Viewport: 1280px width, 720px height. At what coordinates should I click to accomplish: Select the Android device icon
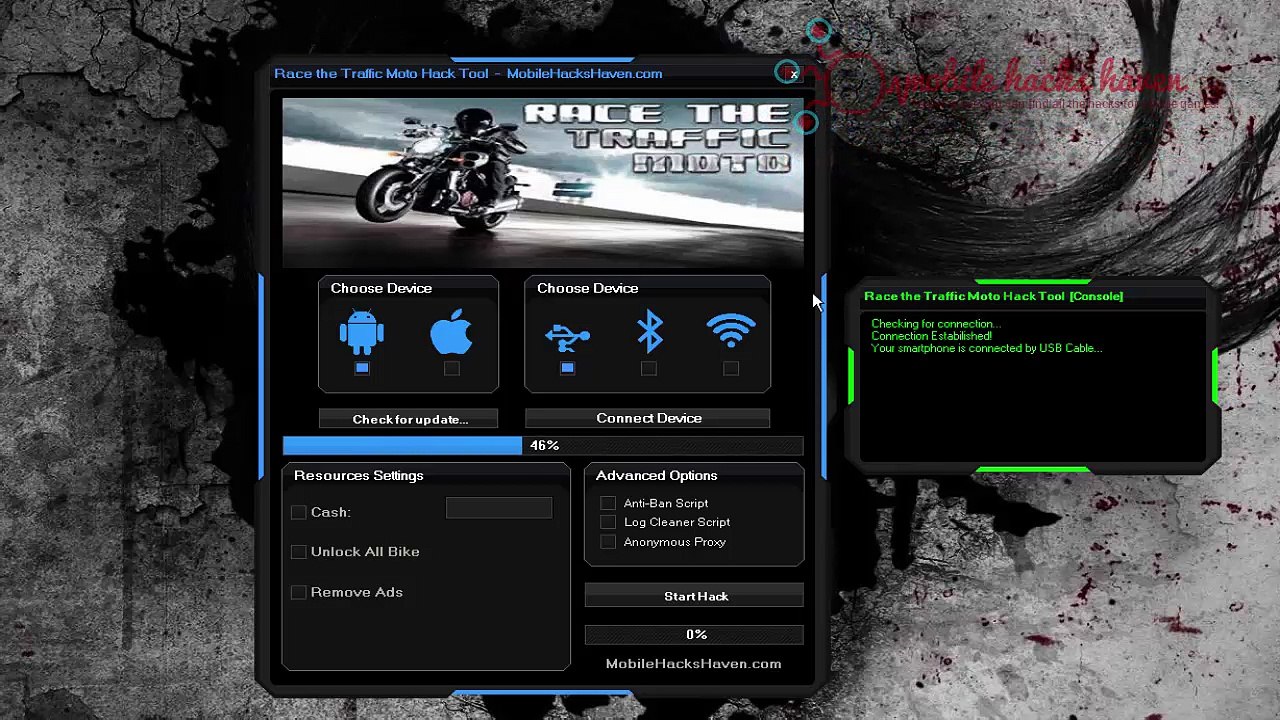pyautogui.click(x=362, y=331)
